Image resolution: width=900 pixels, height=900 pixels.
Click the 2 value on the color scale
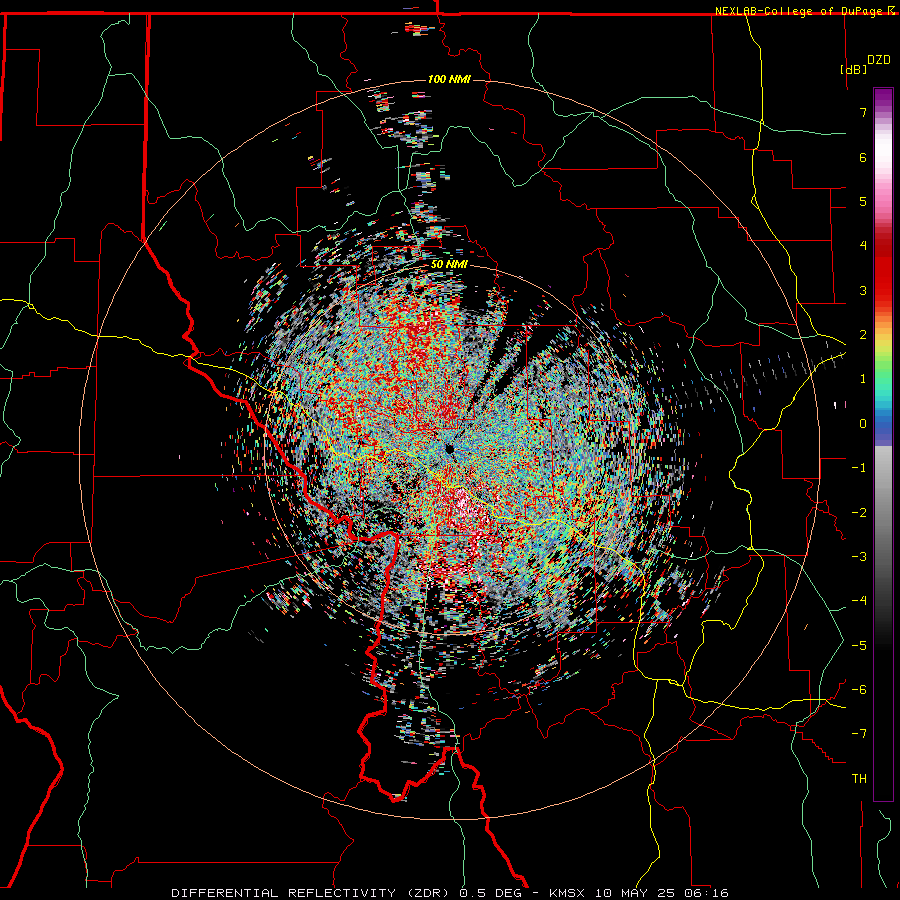(x=863, y=335)
